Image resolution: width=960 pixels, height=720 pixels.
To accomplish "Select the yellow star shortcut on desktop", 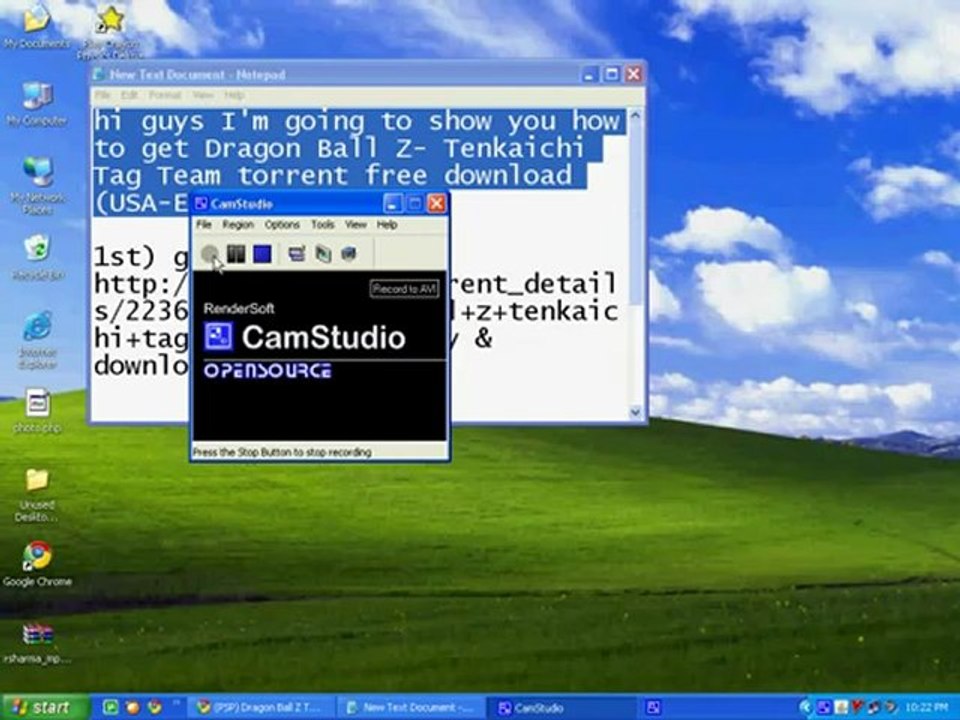I will (x=111, y=31).
